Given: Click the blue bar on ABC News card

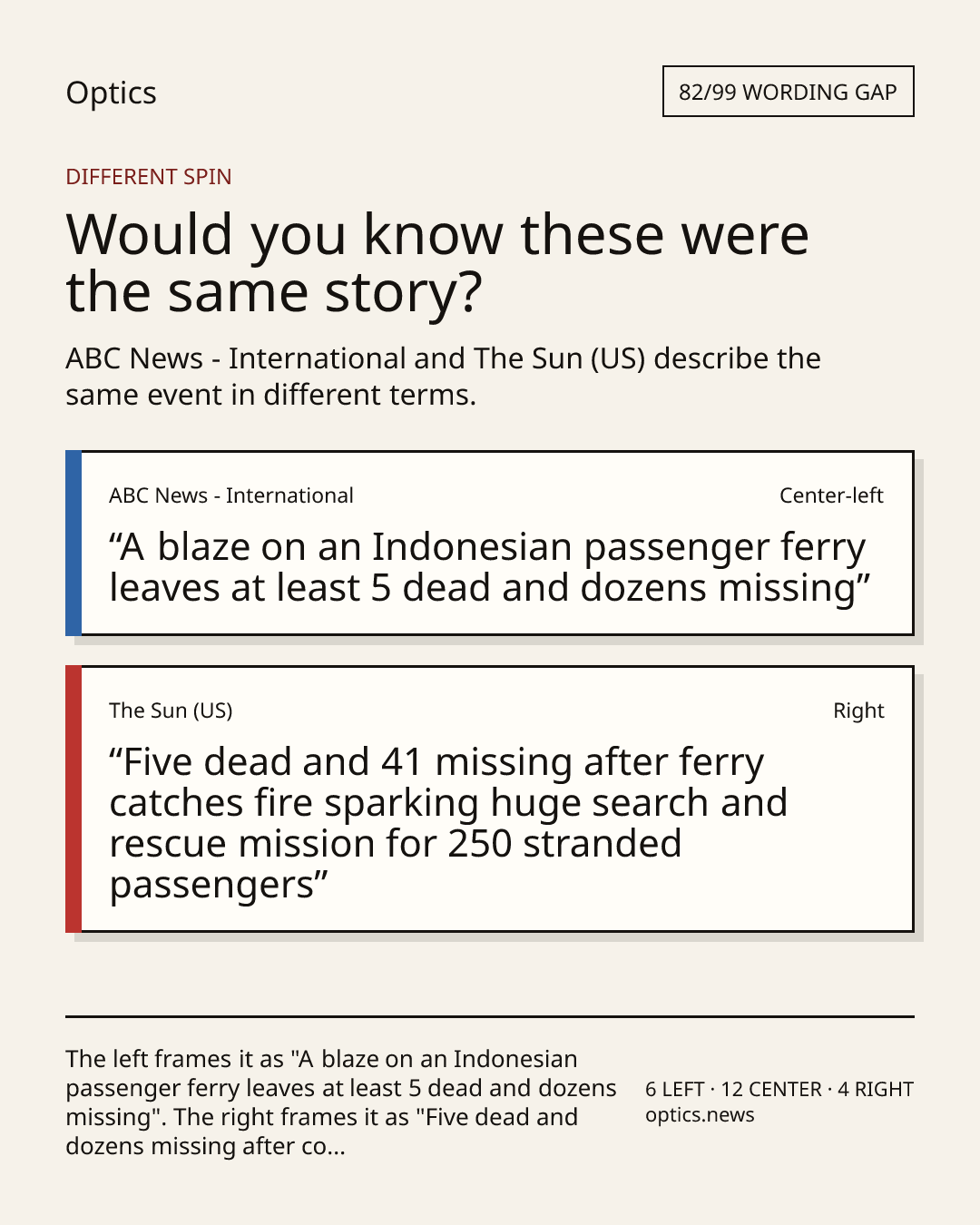Looking at the screenshot, I should (73, 543).
